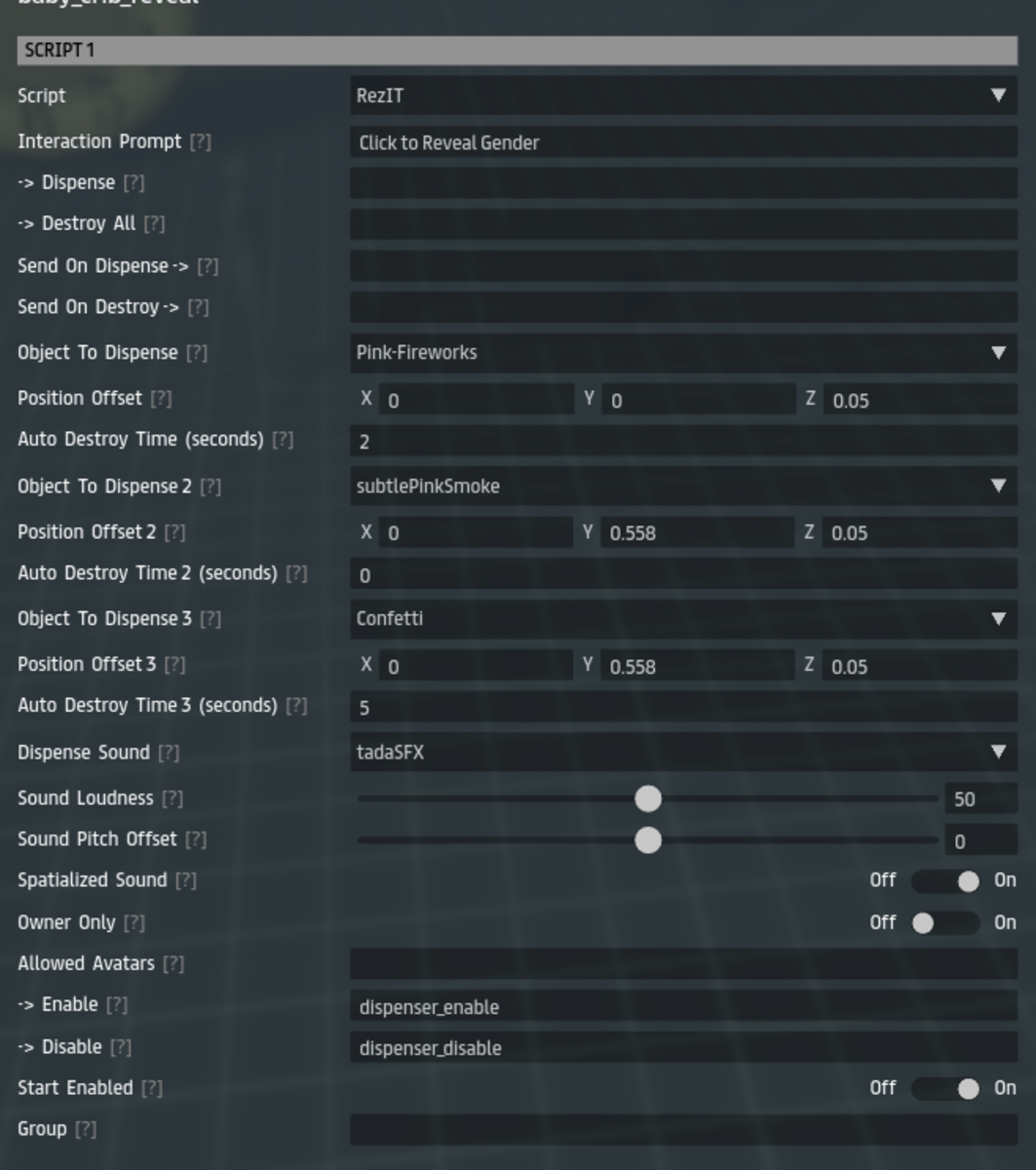The image size is (1036, 1170).
Task: Open help for Auto Destroy Time 3
Action: click(x=296, y=706)
